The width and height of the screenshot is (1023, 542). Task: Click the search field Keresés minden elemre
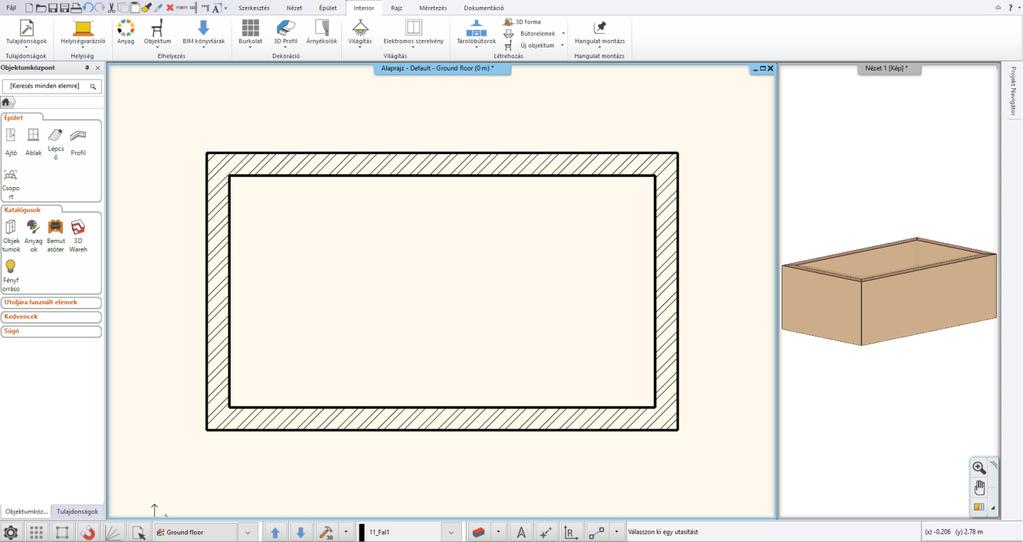[52, 86]
